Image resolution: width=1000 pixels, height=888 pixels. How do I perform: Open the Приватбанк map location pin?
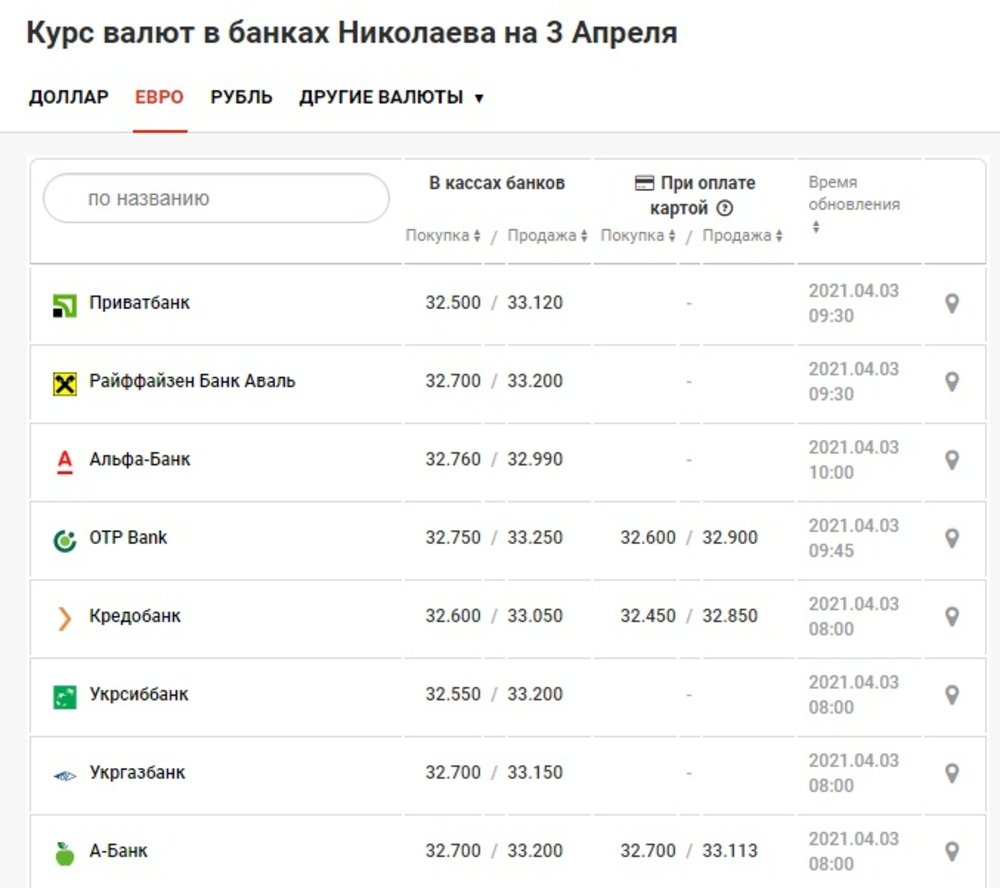[952, 303]
